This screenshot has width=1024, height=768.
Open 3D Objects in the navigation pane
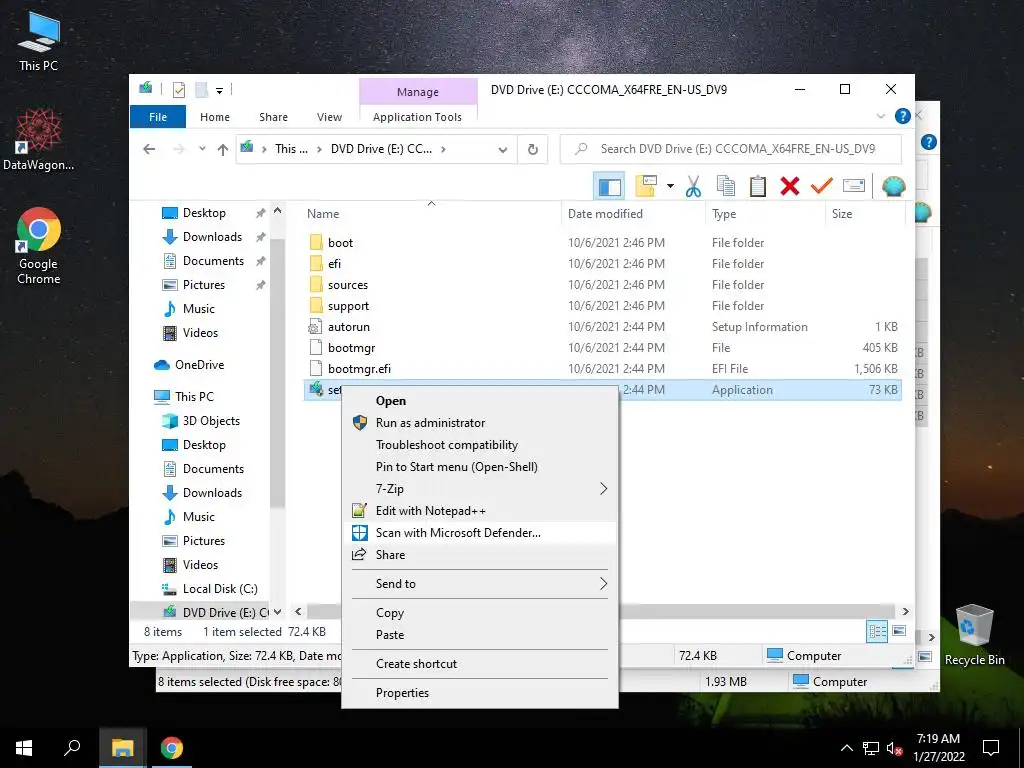coord(211,421)
